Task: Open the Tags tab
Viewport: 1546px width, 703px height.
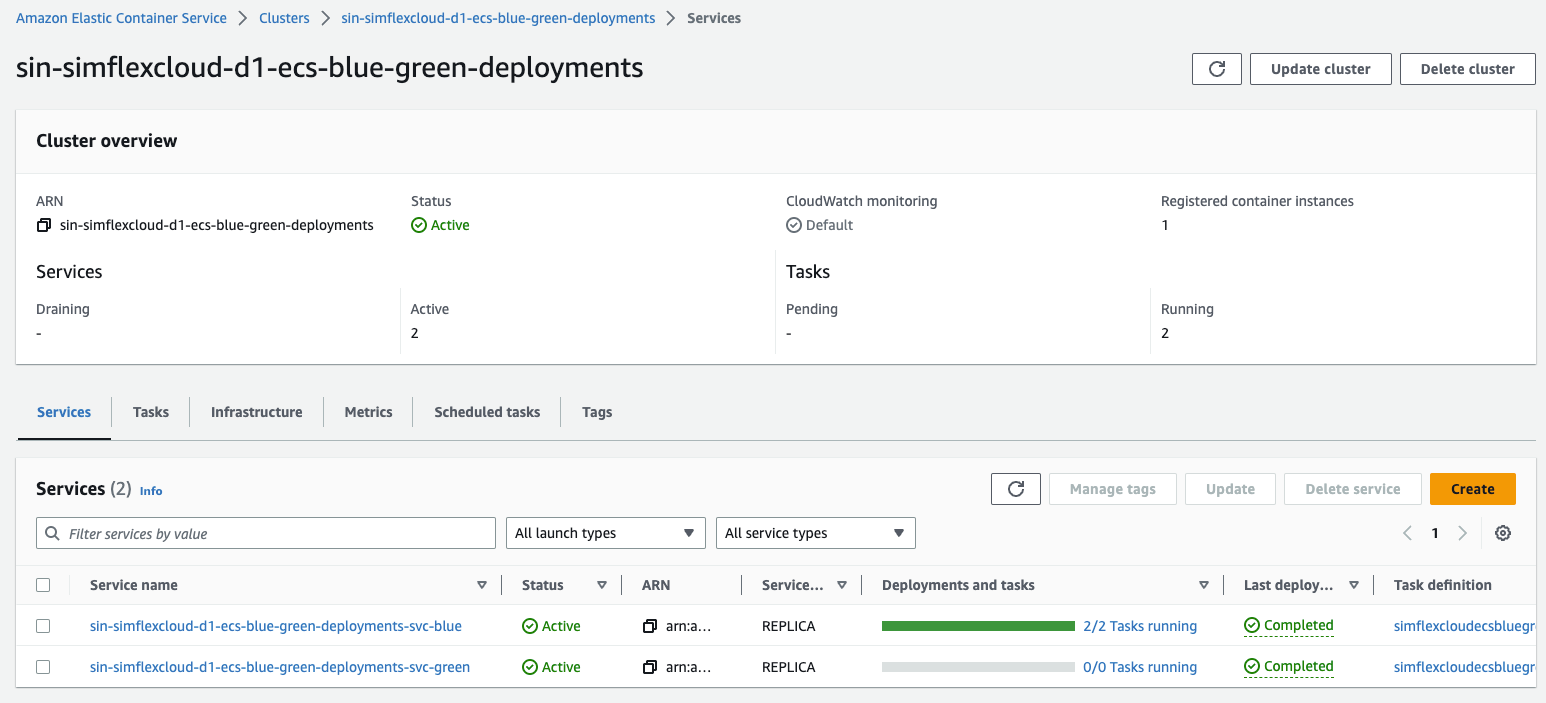Action: pyautogui.click(x=597, y=412)
